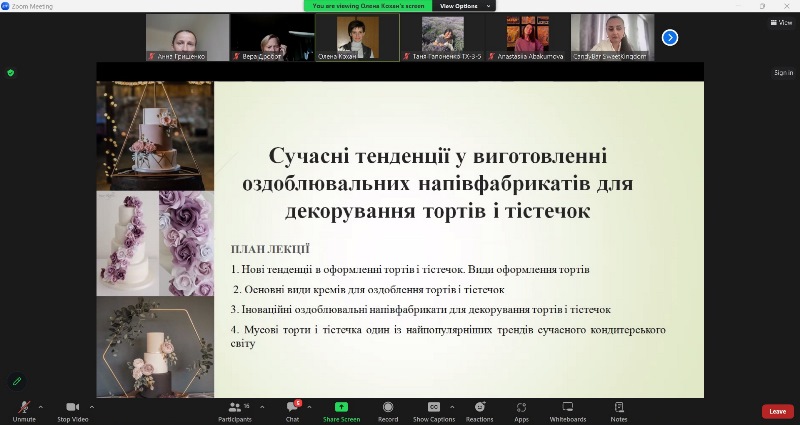Open the Chat panel

[293, 411]
